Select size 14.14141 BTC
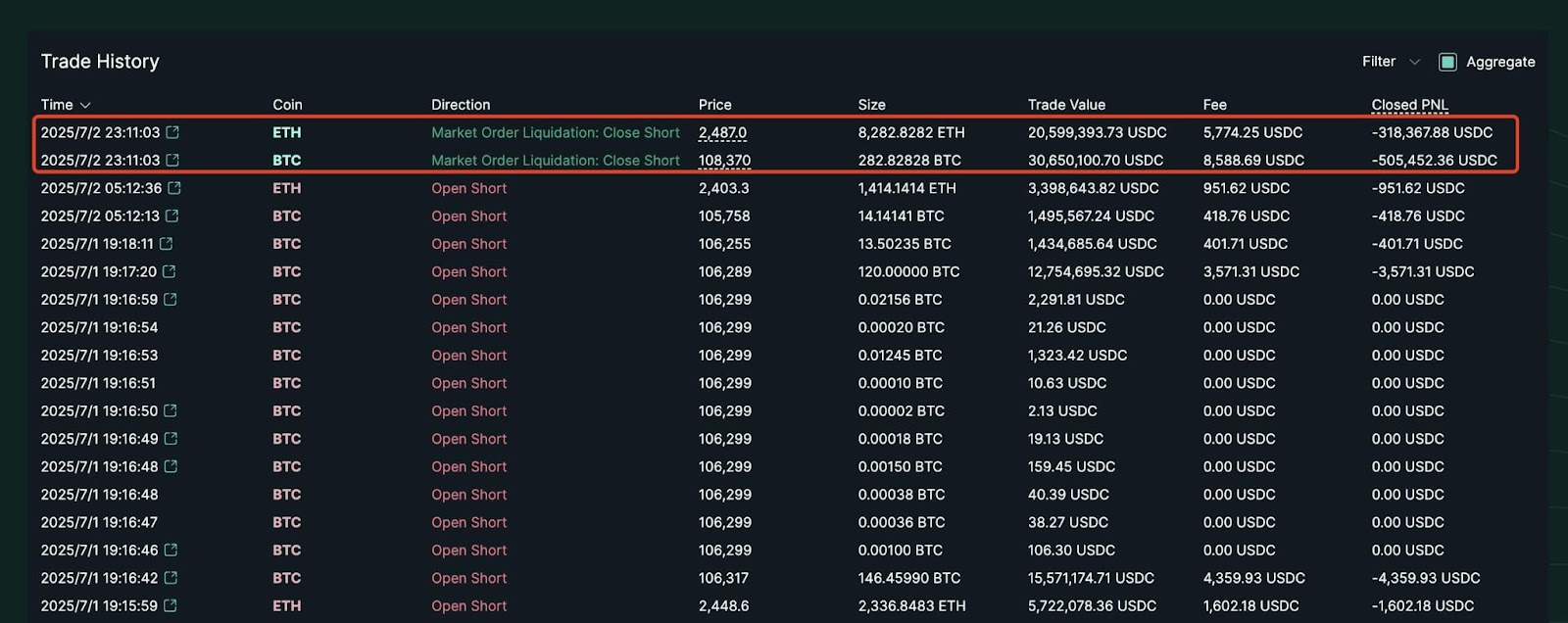Image resolution: width=1568 pixels, height=623 pixels. tap(902, 216)
